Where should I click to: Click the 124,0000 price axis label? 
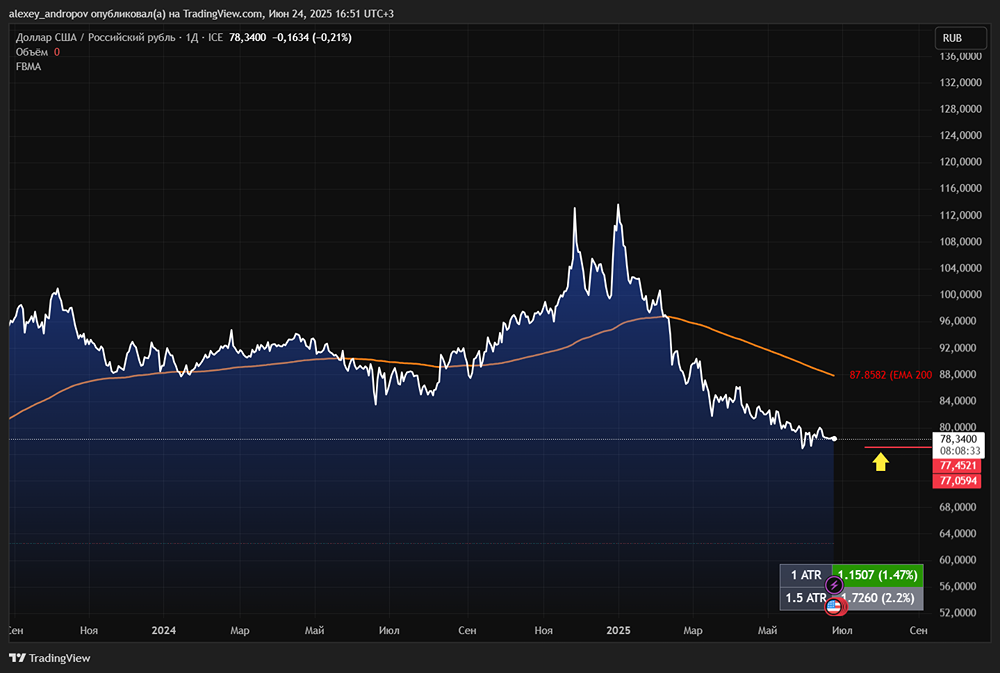pos(960,135)
